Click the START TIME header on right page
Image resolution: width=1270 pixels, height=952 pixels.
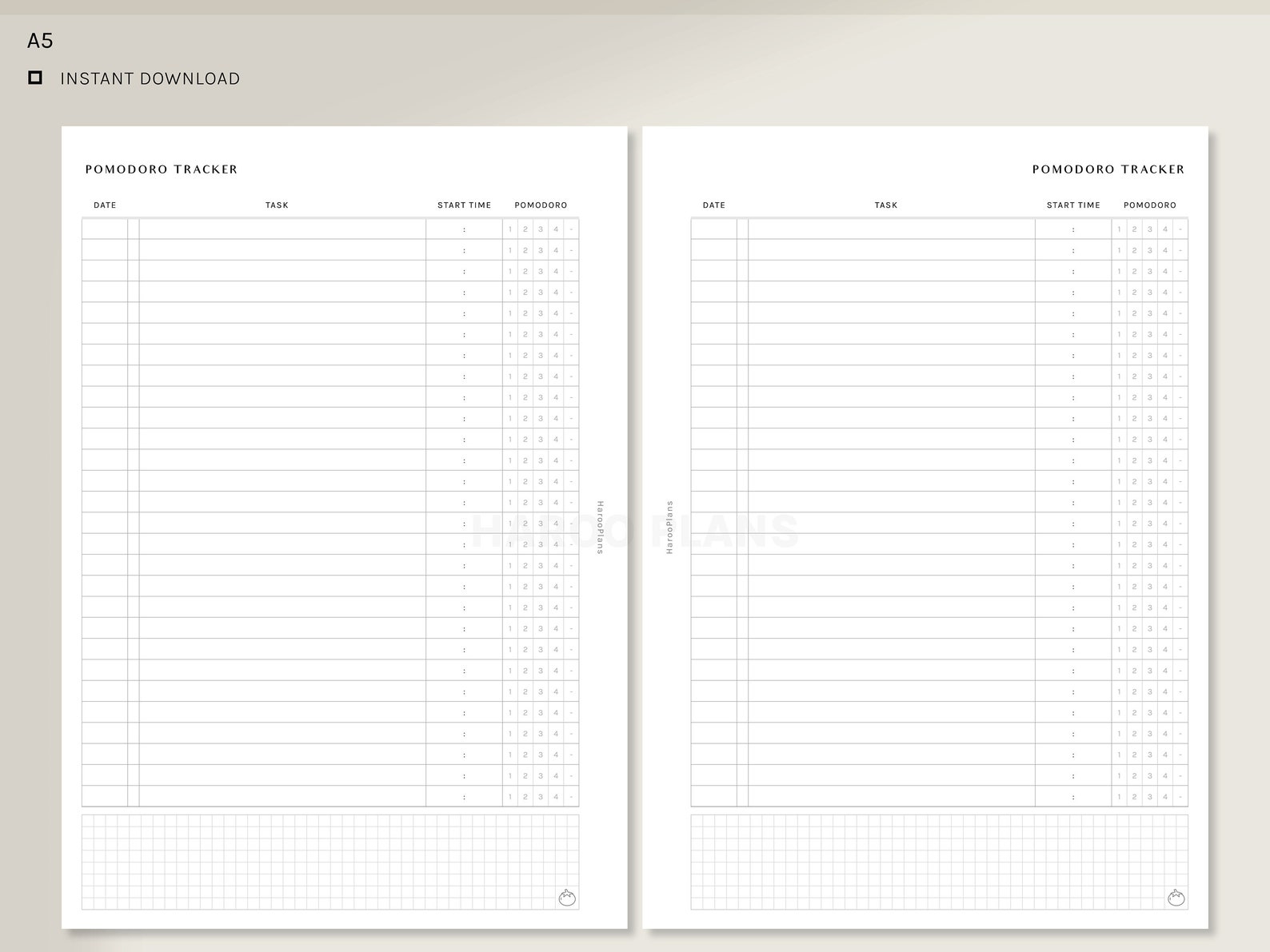click(1073, 205)
